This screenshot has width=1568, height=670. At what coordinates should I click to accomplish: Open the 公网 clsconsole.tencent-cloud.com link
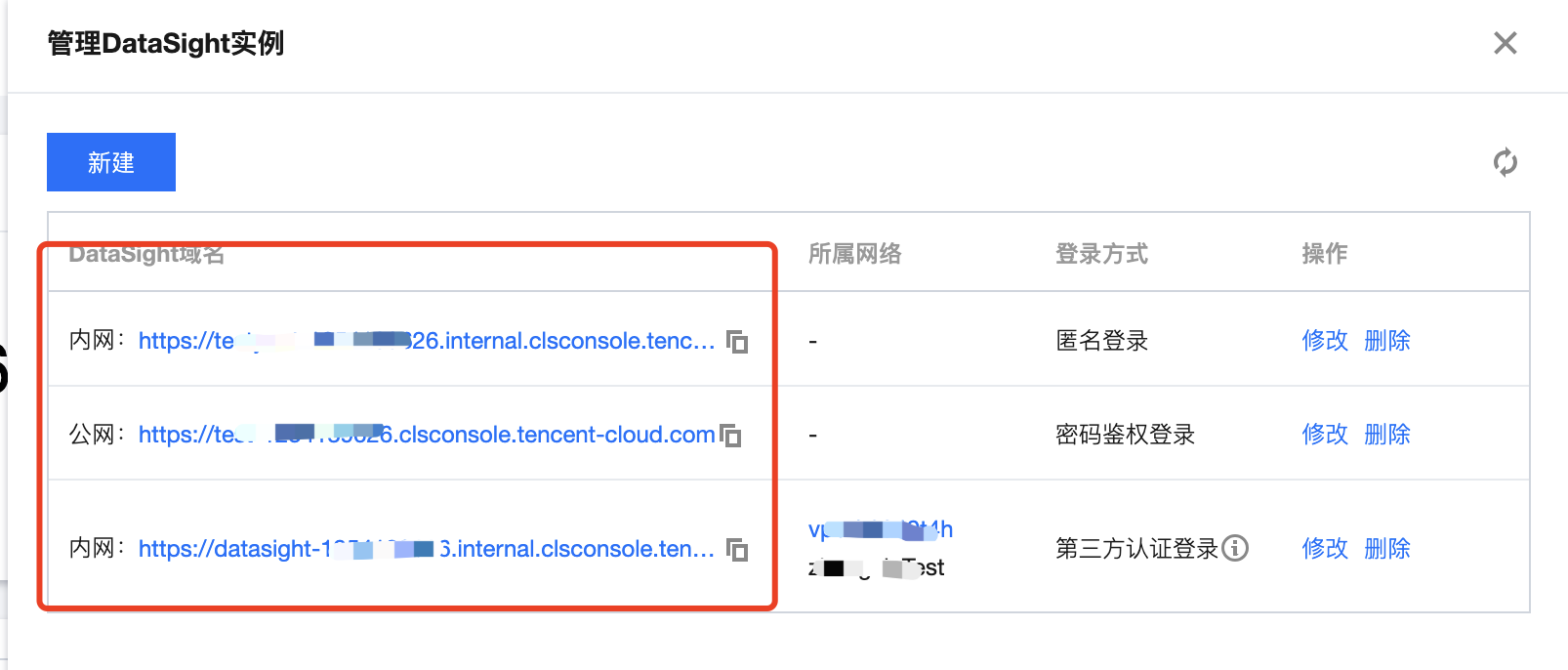click(x=427, y=435)
